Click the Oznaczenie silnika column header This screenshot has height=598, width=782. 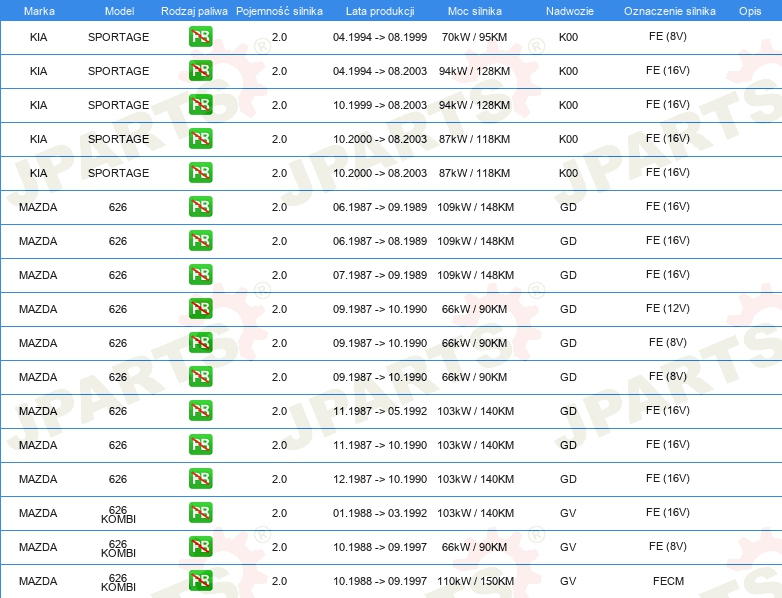click(x=669, y=11)
